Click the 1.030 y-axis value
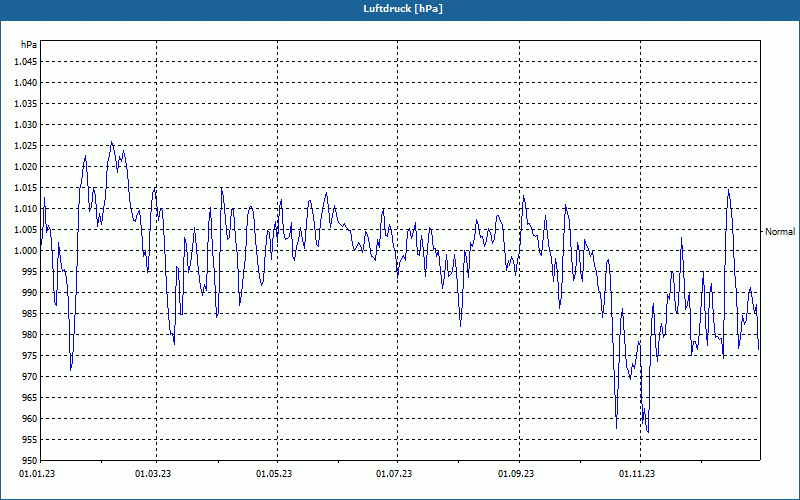The width and height of the screenshot is (800, 500). (26, 124)
